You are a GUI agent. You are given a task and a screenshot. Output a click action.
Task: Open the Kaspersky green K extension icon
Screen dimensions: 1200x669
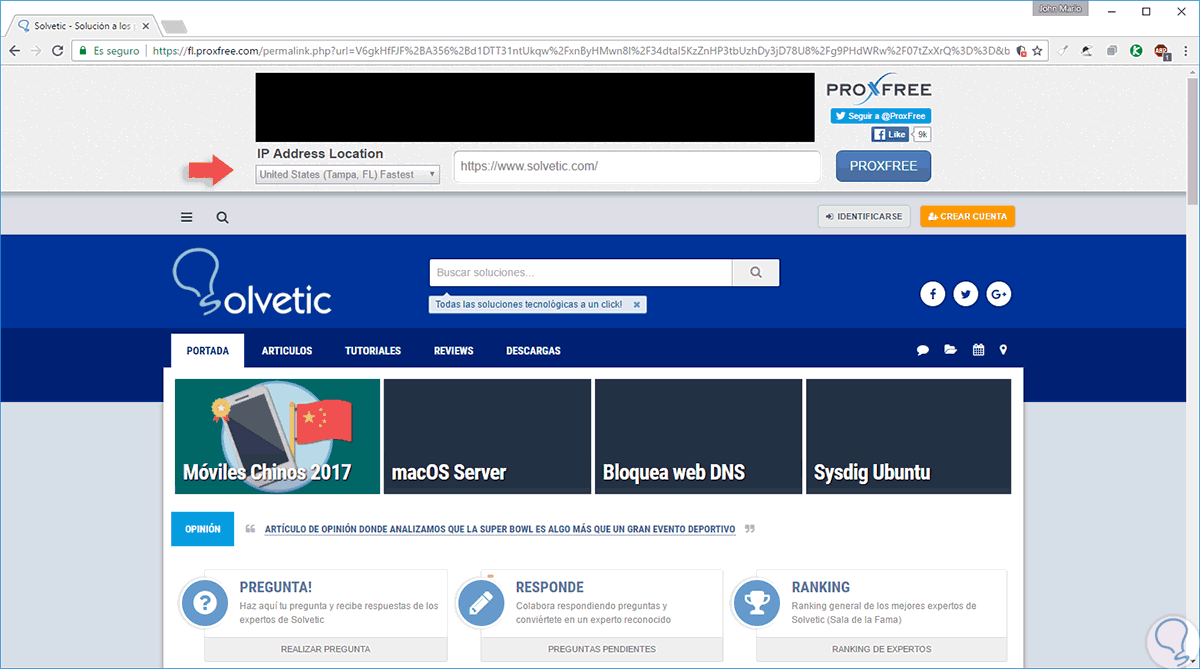click(x=1137, y=50)
